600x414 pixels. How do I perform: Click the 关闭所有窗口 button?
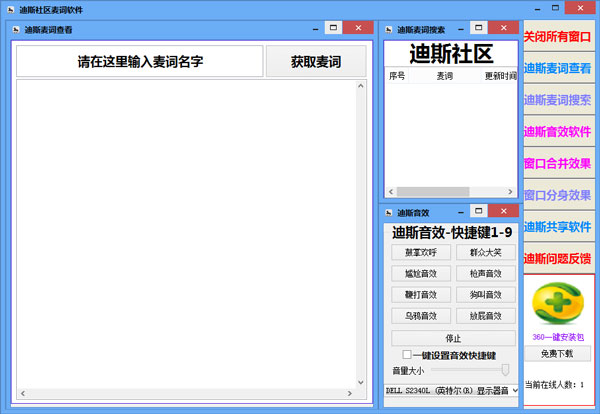coord(558,36)
